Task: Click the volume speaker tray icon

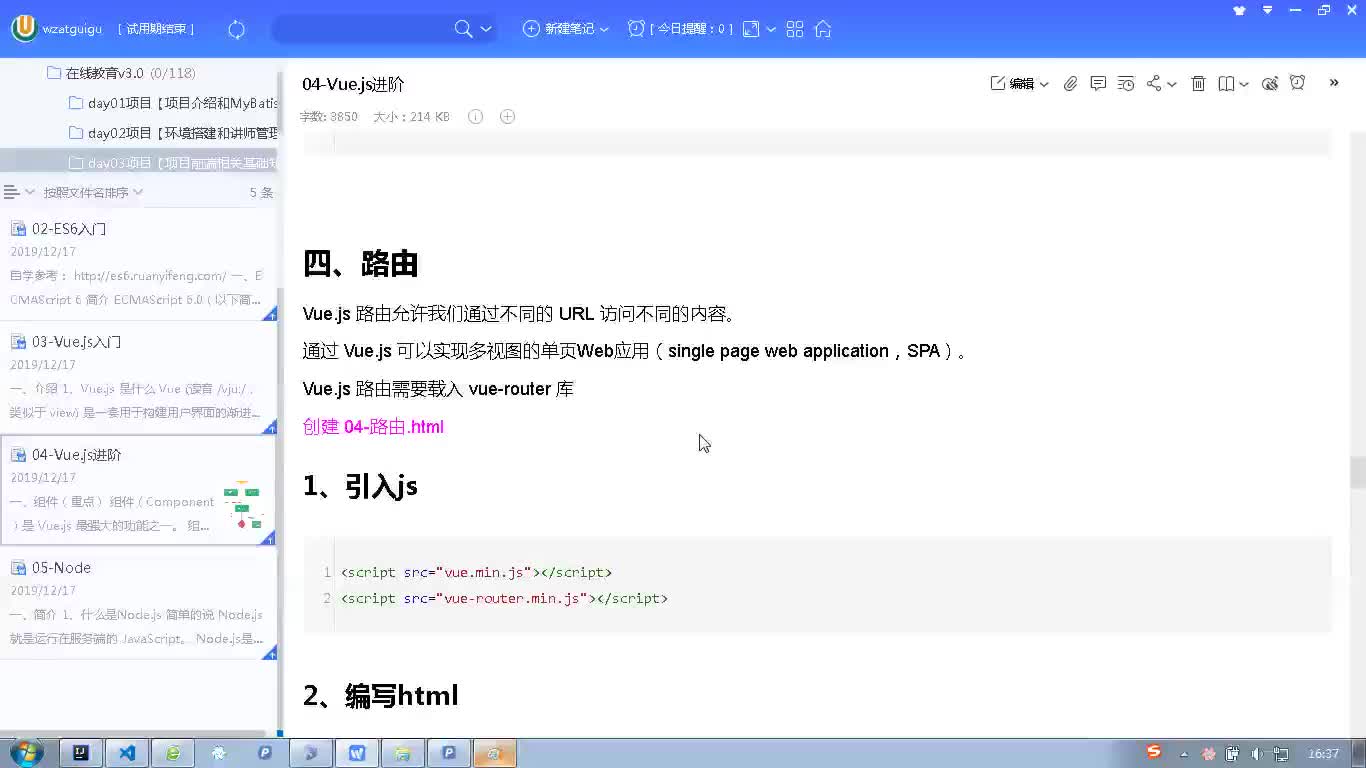Action: [1256, 754]
